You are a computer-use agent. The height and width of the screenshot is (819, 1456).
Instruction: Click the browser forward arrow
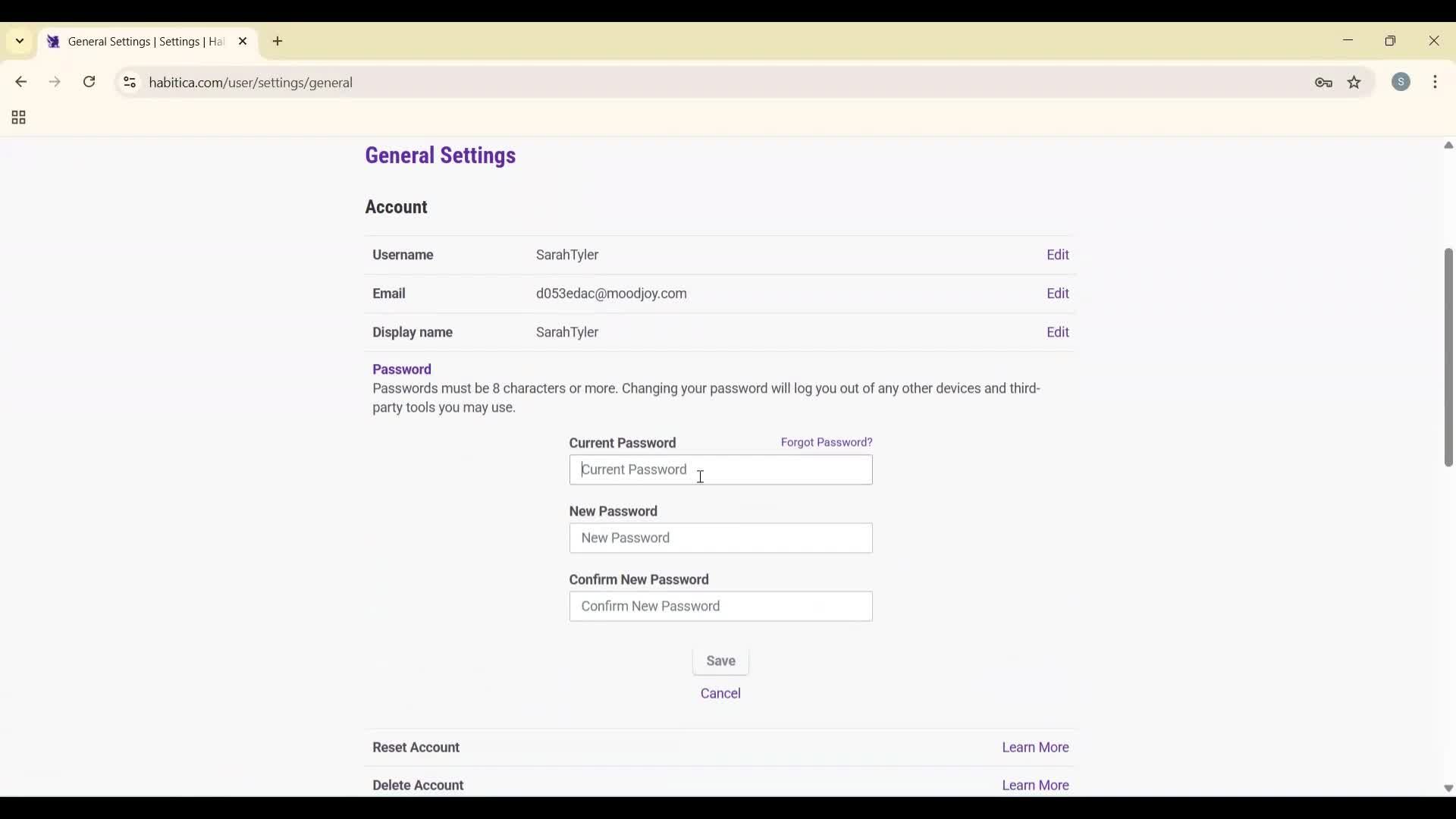click(x=55, y=82)
